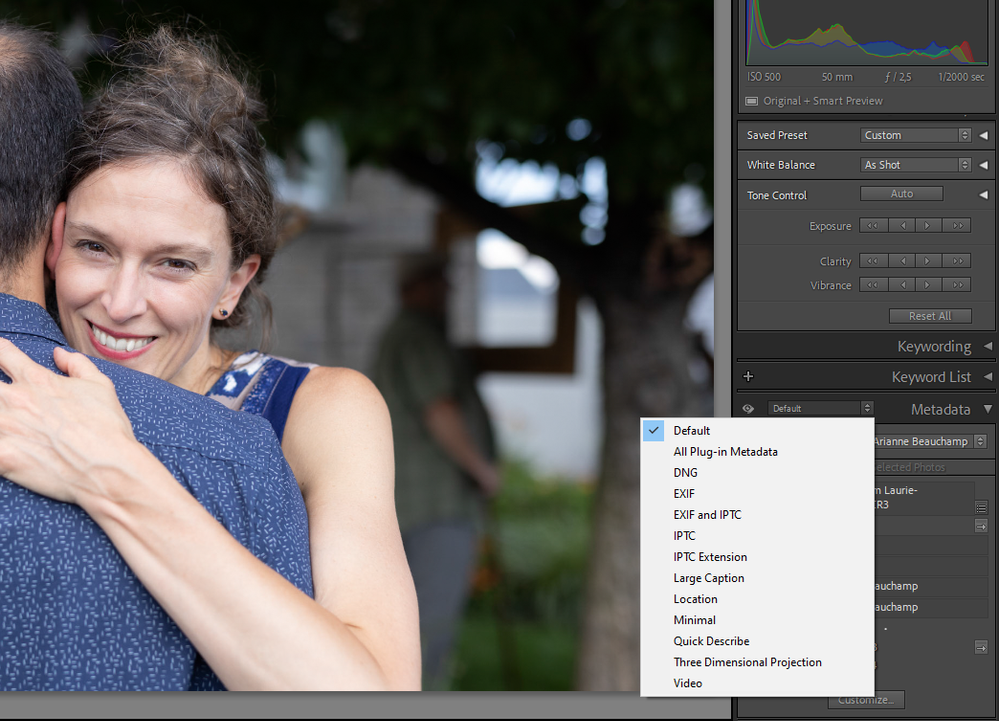999x721 pixels.
Task: Select EXIF and IPTC from the menu
Action: tap(707, 515)
